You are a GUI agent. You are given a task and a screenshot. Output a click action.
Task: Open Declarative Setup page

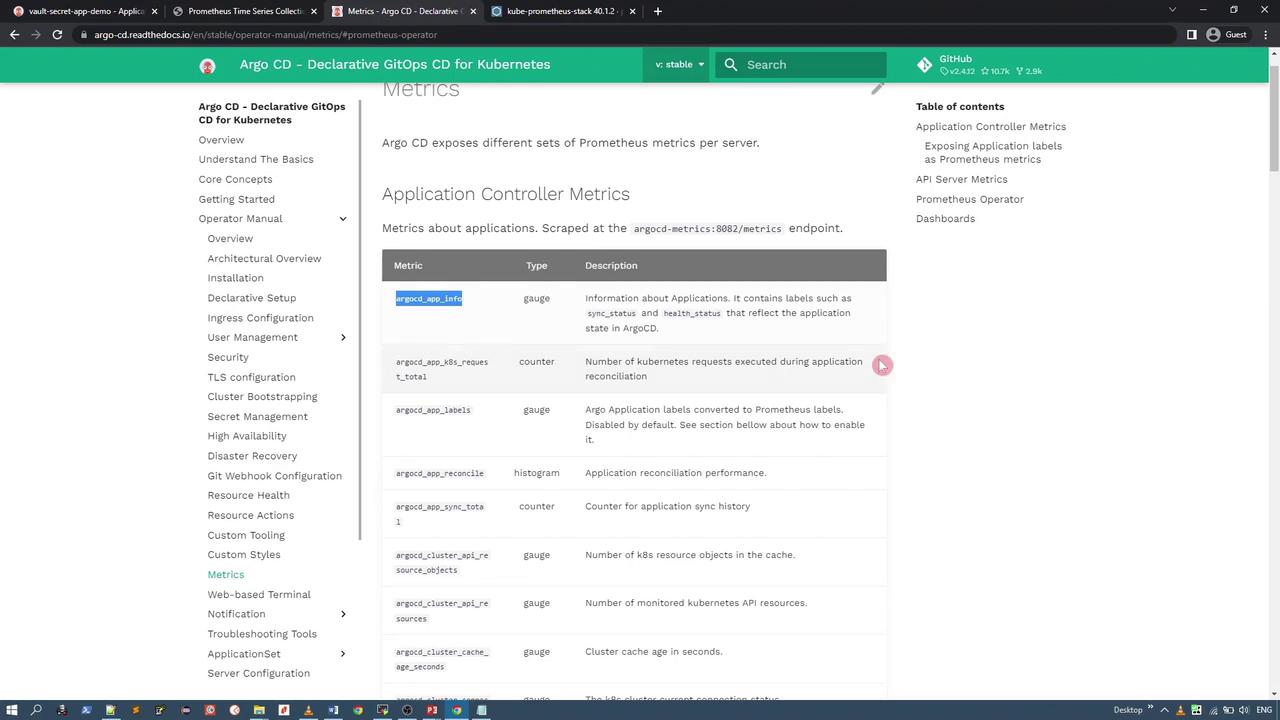pyautogui.click(x=252, y=298)
